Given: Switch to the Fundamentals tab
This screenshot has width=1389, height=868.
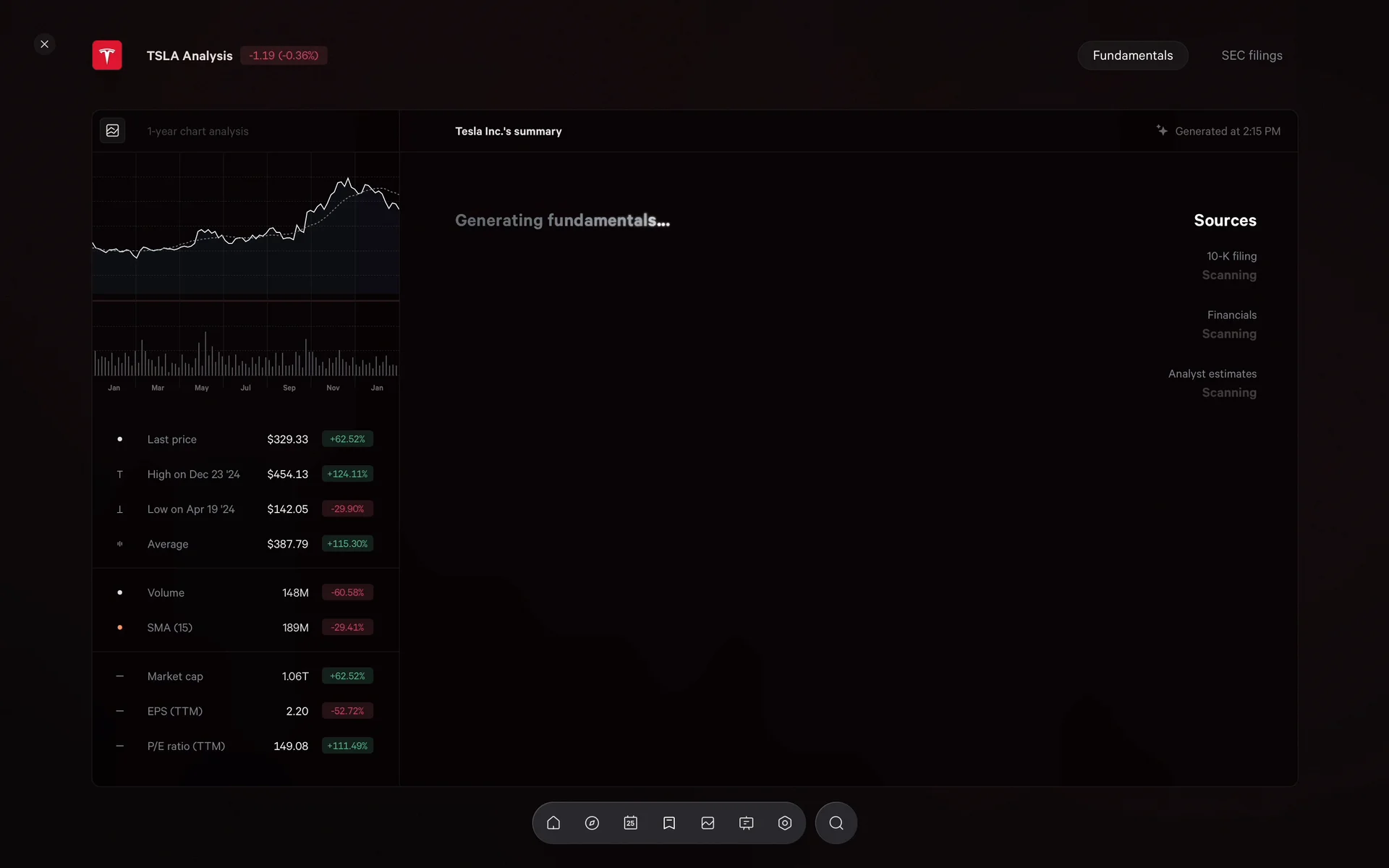Looking at the screenshot, I should (x=1132, y=56).
